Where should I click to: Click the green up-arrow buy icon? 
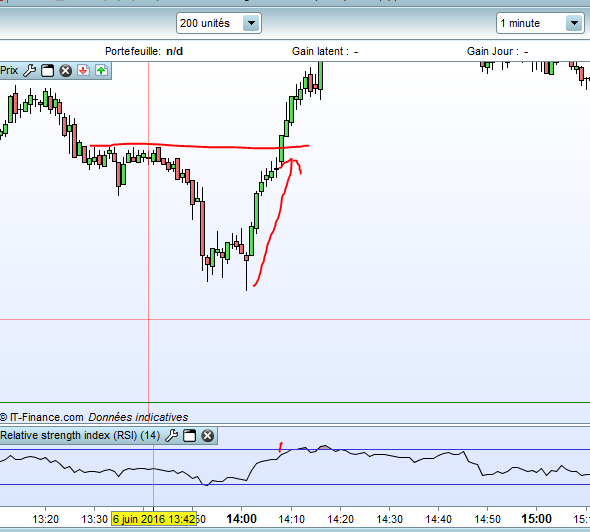click(x=101, y=70)
